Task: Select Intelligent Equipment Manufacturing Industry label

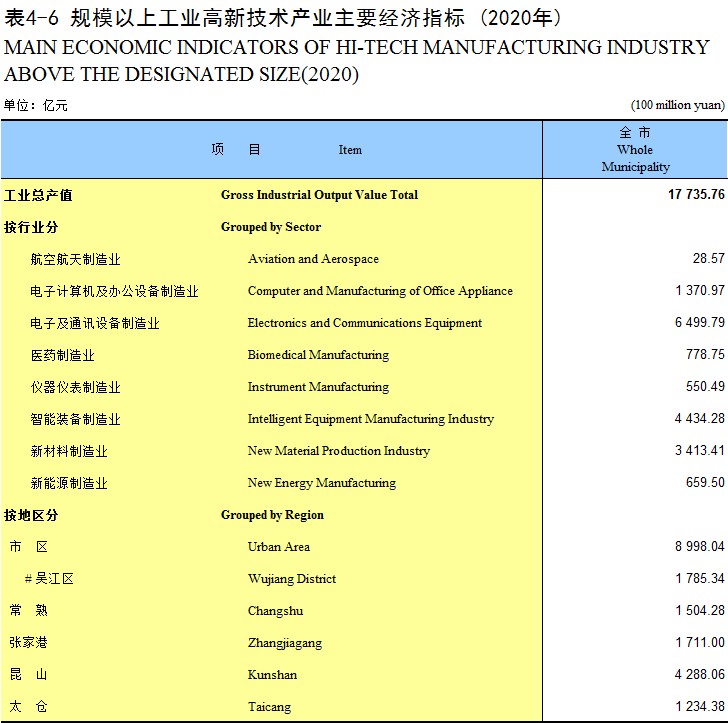Action: (370, 419)
